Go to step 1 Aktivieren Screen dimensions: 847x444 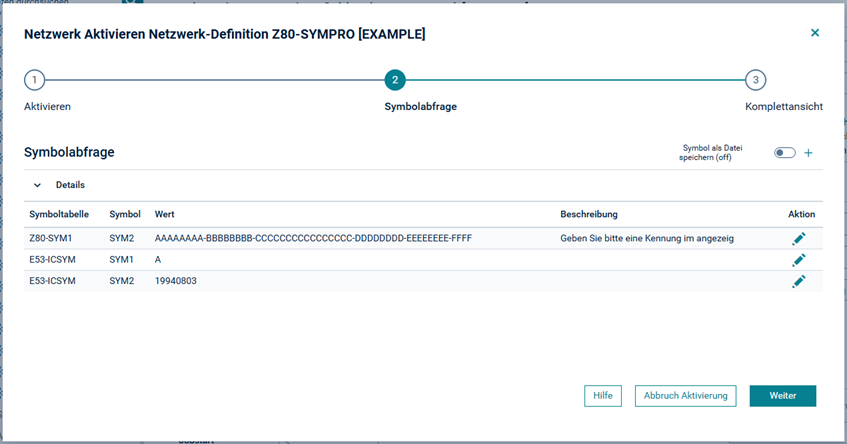tap(35, 80)
